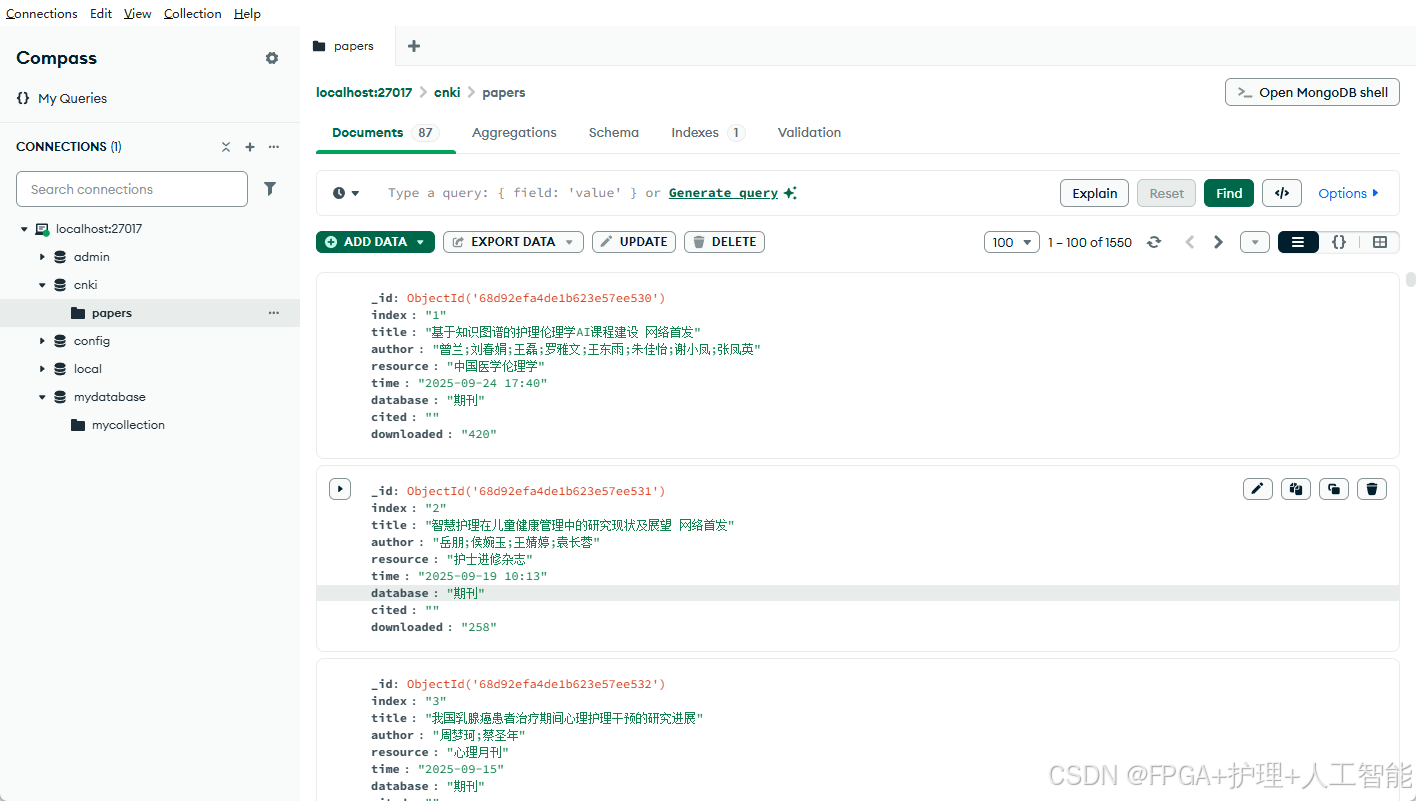The image size is (1416, 801).
Task: Open the View menu
Action: pos(138,13)
